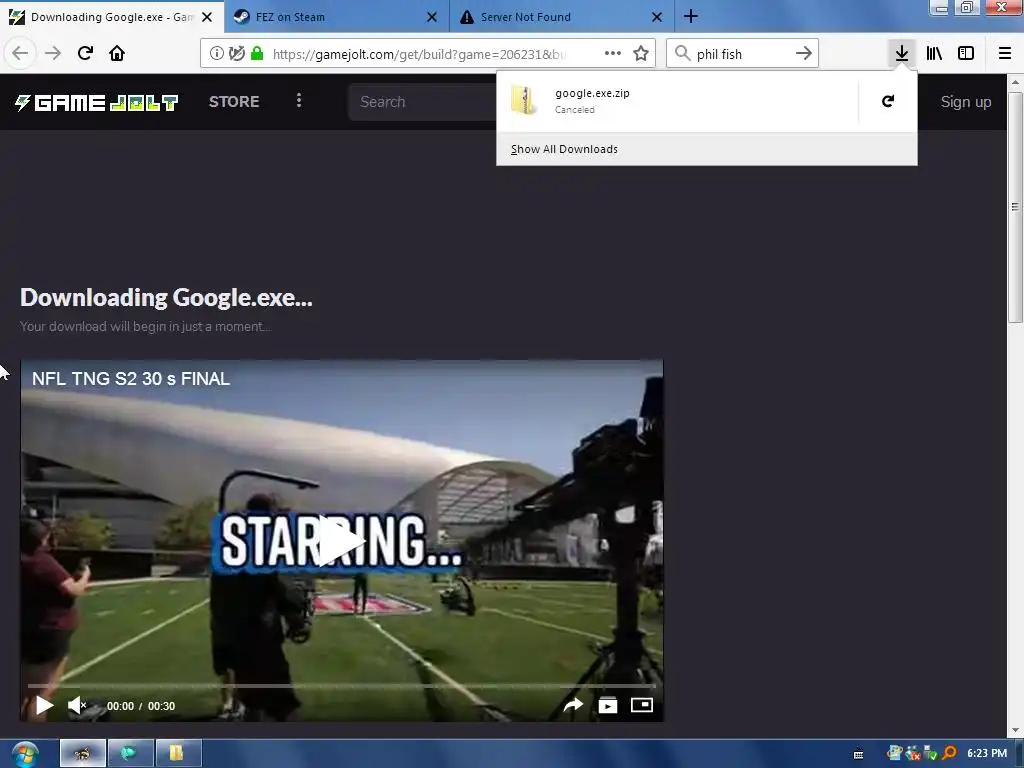The image size is (1024, 768).
Task: Reload the current page
Action: (85, 53)
